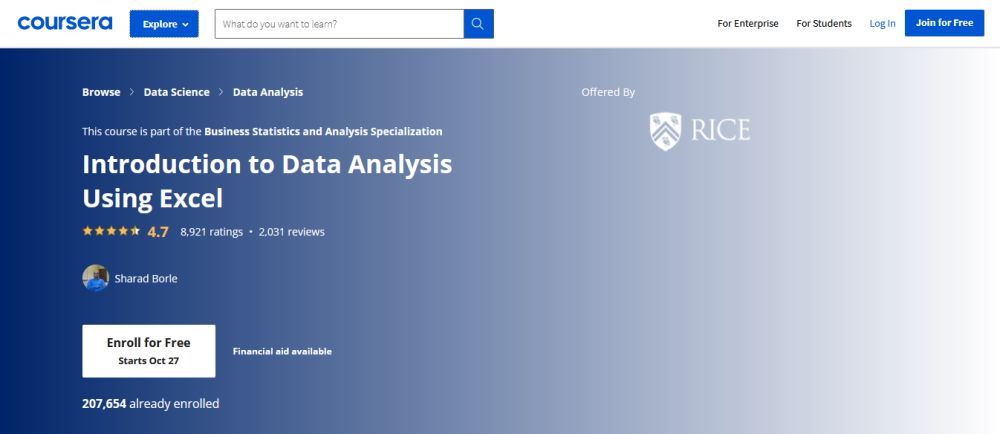The image size is (1000, 434).
Task: Click the course title heading
Action: point(267,182)
